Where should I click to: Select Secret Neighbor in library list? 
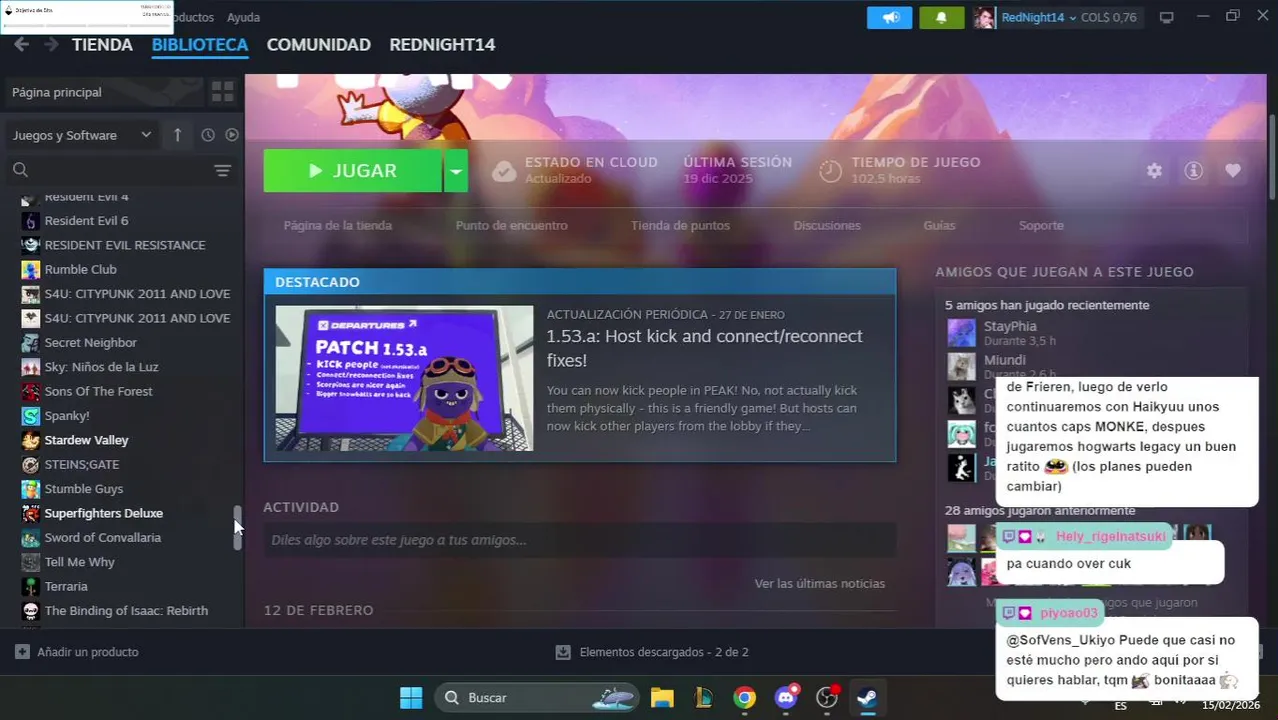[x=90, y=342]
